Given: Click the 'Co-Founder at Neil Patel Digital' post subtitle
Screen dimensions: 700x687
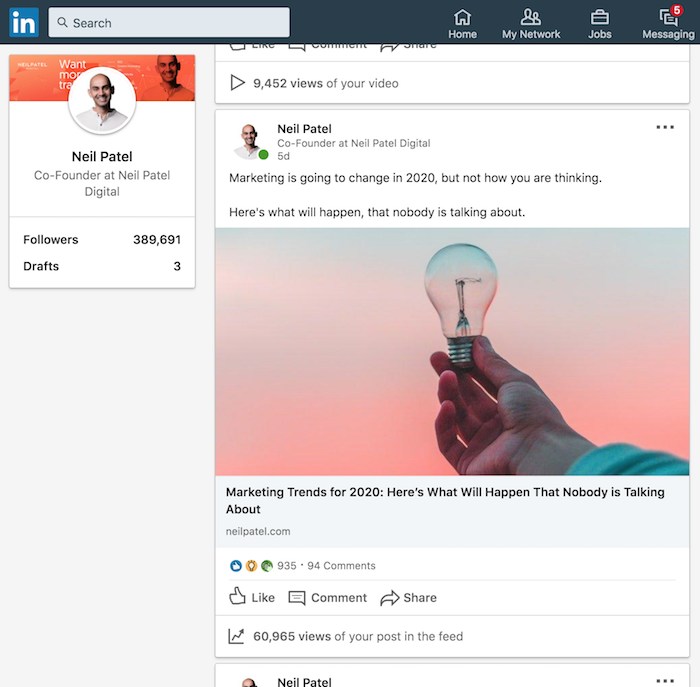Looking at the screenshot, I should pyautogui.click(x=354, y=143).
